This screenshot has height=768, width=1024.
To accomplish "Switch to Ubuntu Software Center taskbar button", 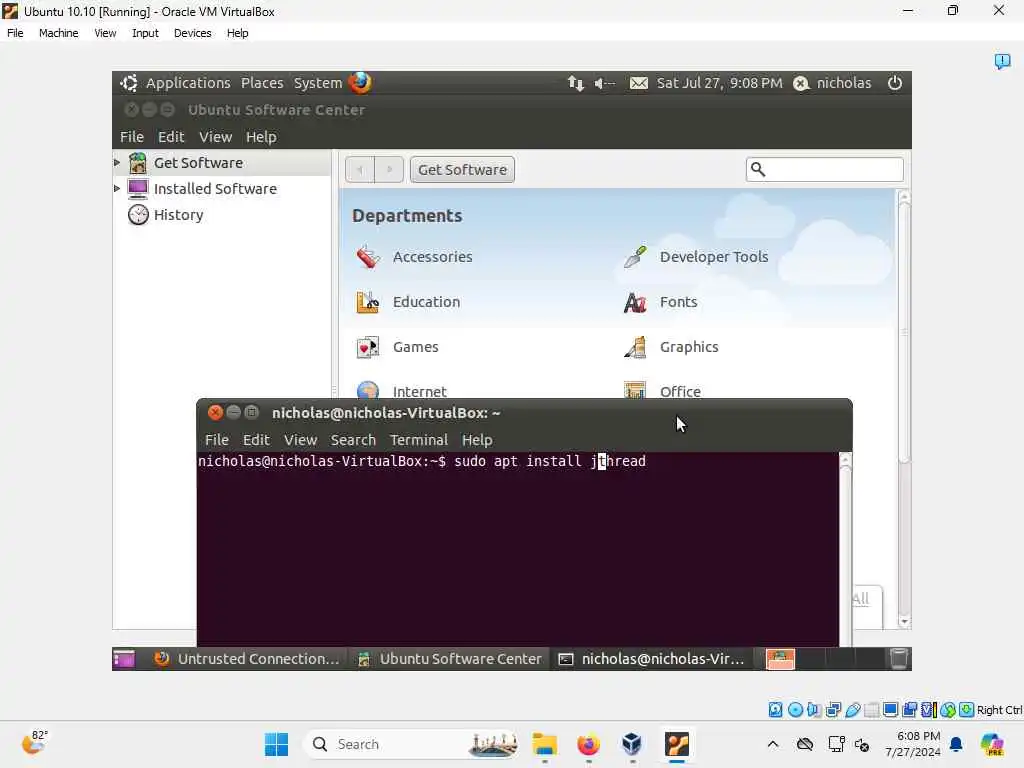I will 451,659.
